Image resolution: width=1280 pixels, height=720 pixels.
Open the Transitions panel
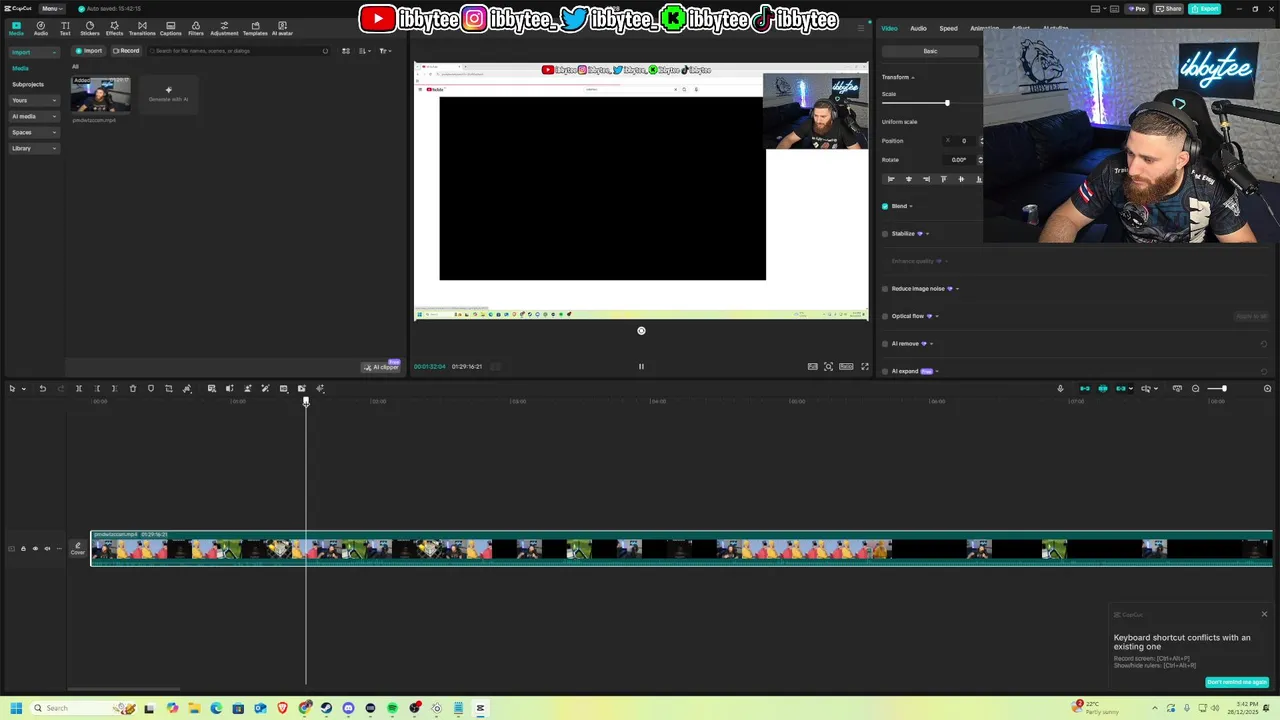point(142,28)
